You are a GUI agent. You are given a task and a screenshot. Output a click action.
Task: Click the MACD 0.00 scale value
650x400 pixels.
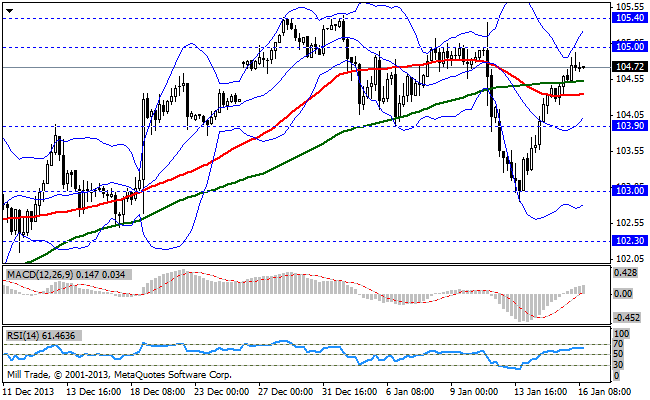[x=623, y=294]
